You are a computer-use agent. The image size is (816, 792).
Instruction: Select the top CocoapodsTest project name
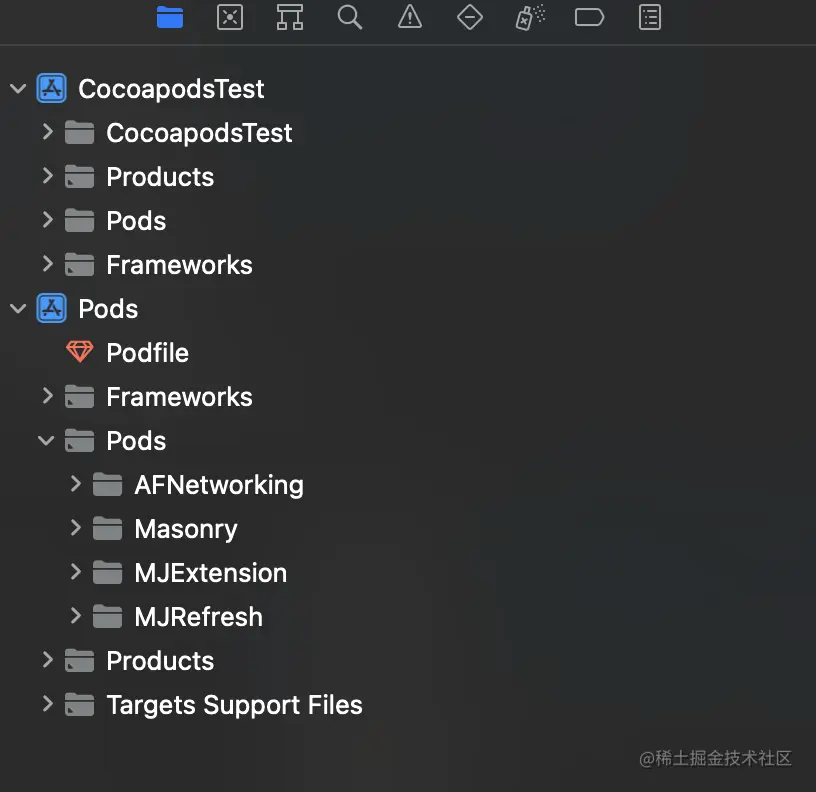tap(171, 88)
